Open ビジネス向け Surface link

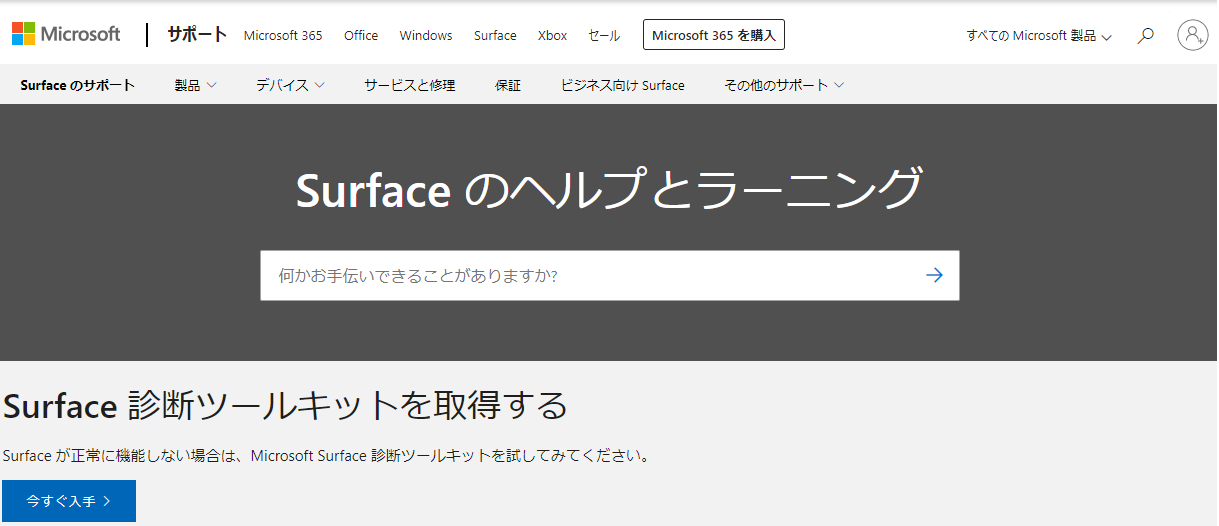click(x=623, y=85)
